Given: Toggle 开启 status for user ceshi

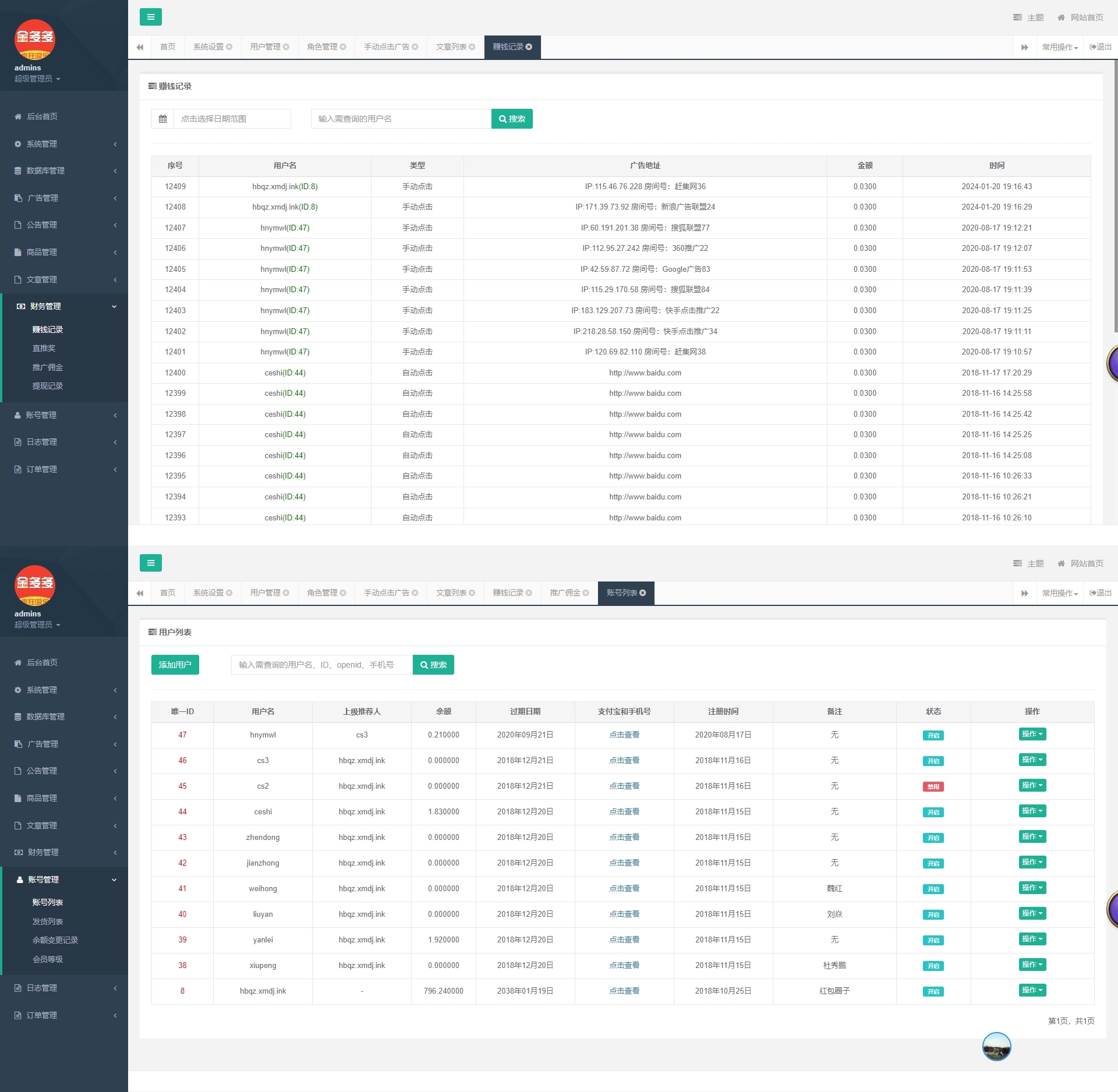Looking at the screenshot, I should pyautogui.click(x=933, y=812).
